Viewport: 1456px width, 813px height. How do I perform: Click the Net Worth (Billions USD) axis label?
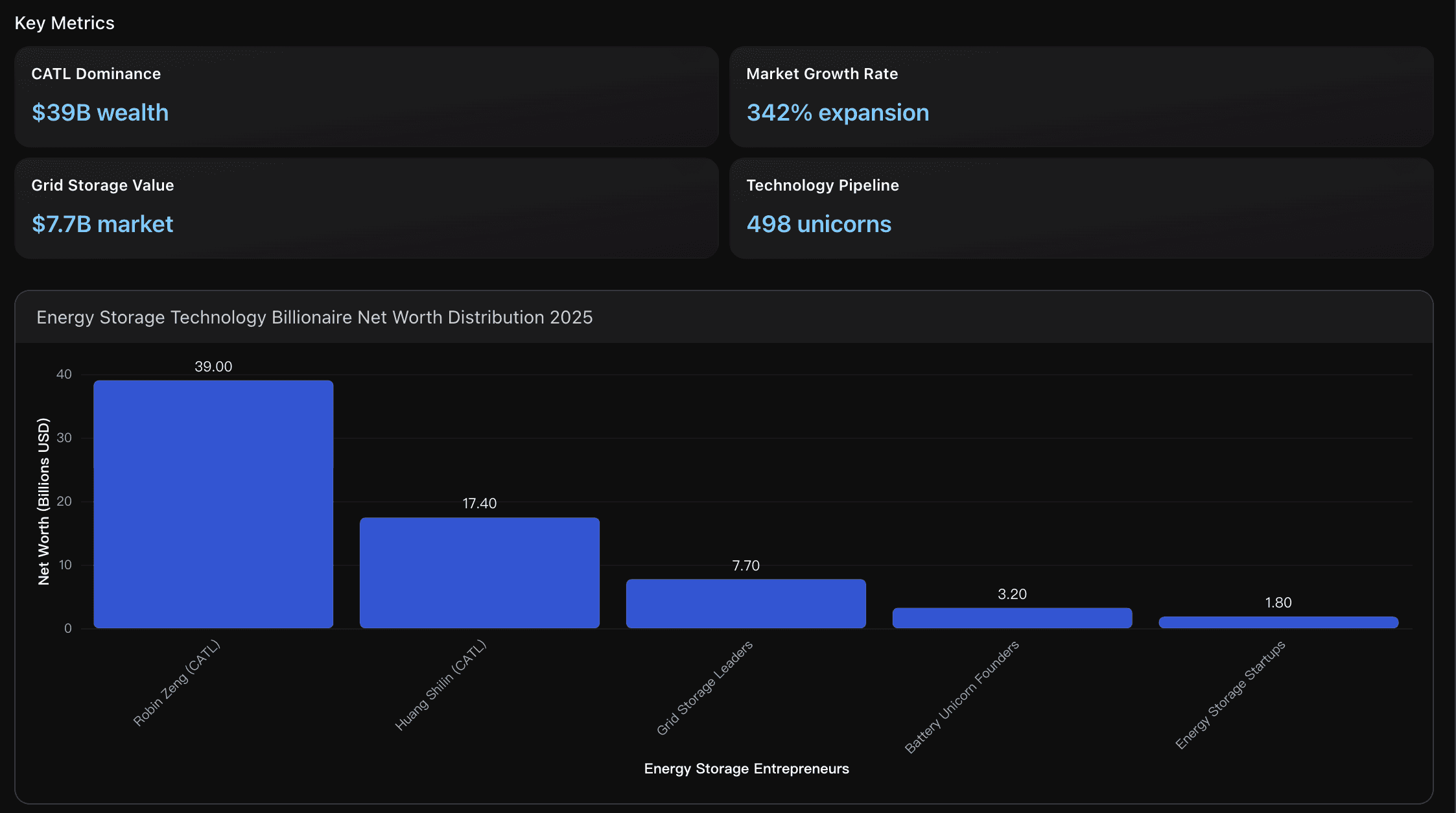(x=43, y=501)
